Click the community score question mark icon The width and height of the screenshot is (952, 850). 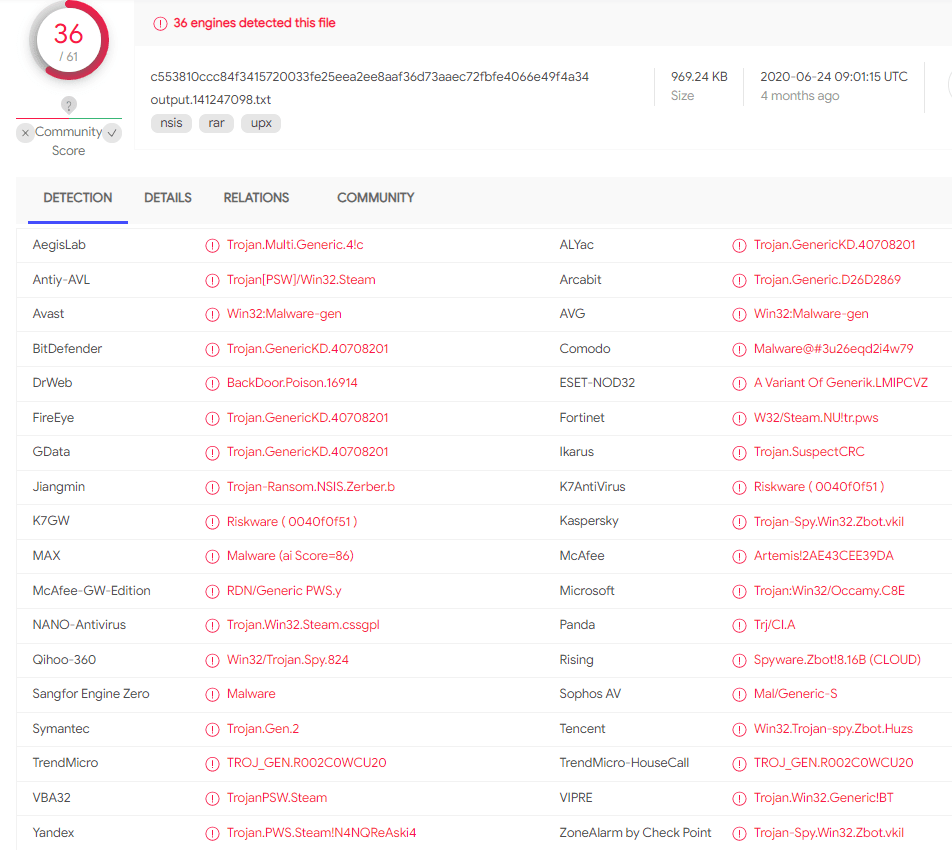[69, 106]
